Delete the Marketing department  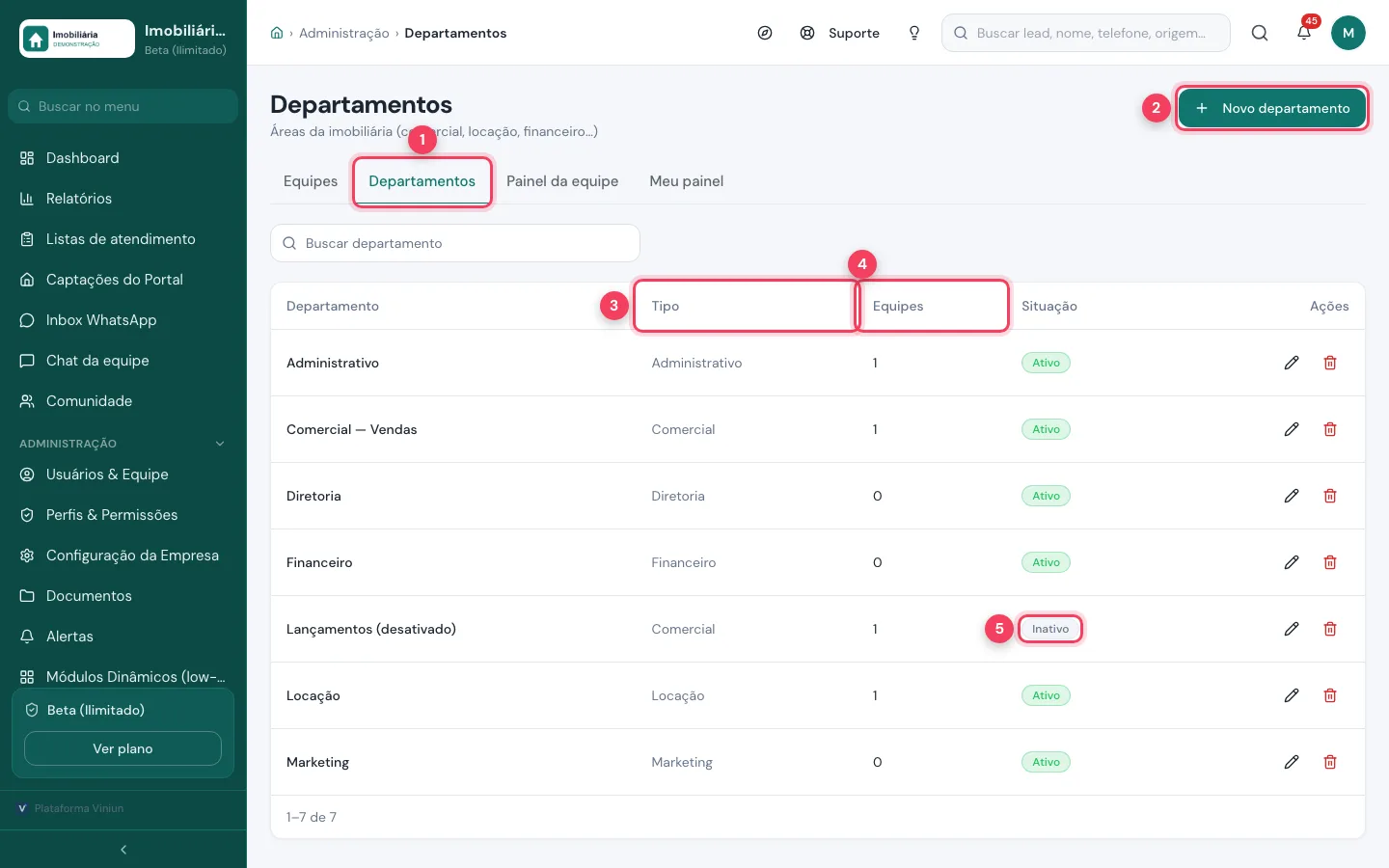tap(1330, 762)
